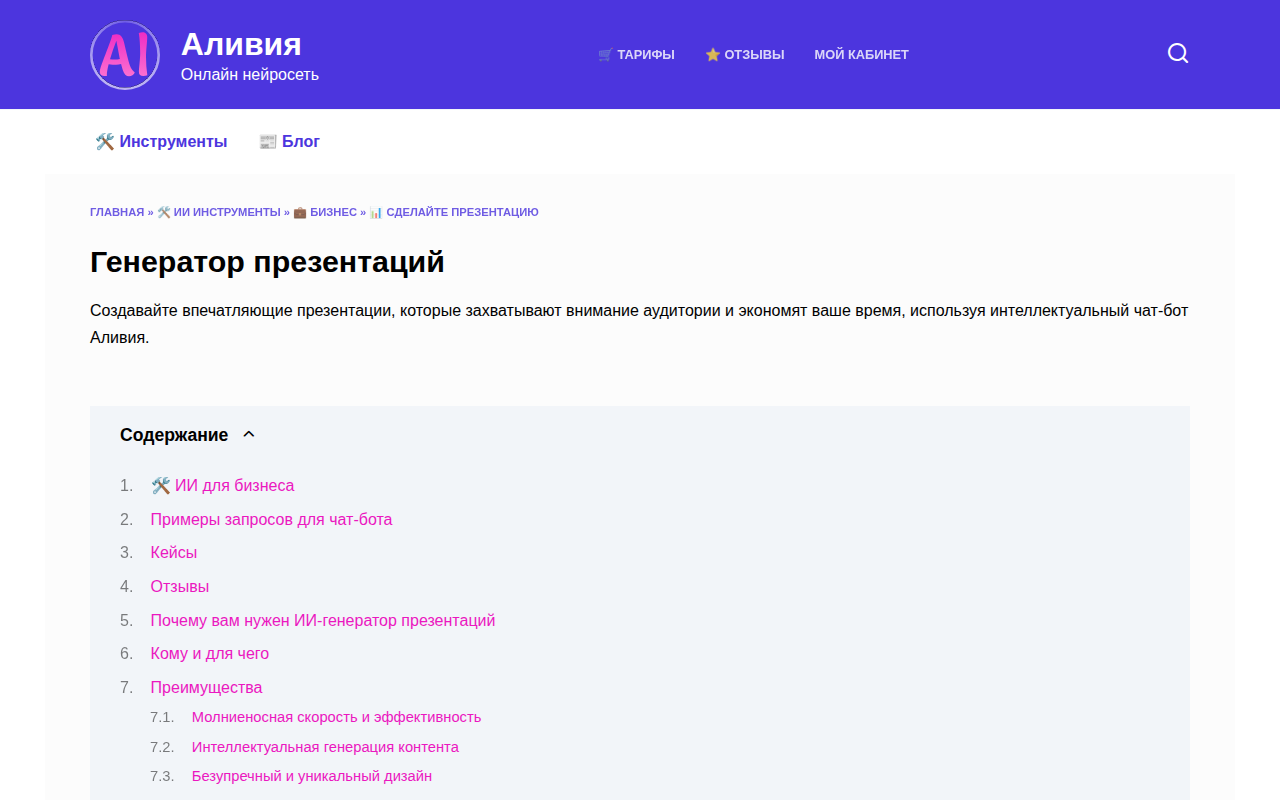Open site search via the magnifier icon
This screenshot has width=1280, height=800.
pyautogui.click(x=1177, y=52)
